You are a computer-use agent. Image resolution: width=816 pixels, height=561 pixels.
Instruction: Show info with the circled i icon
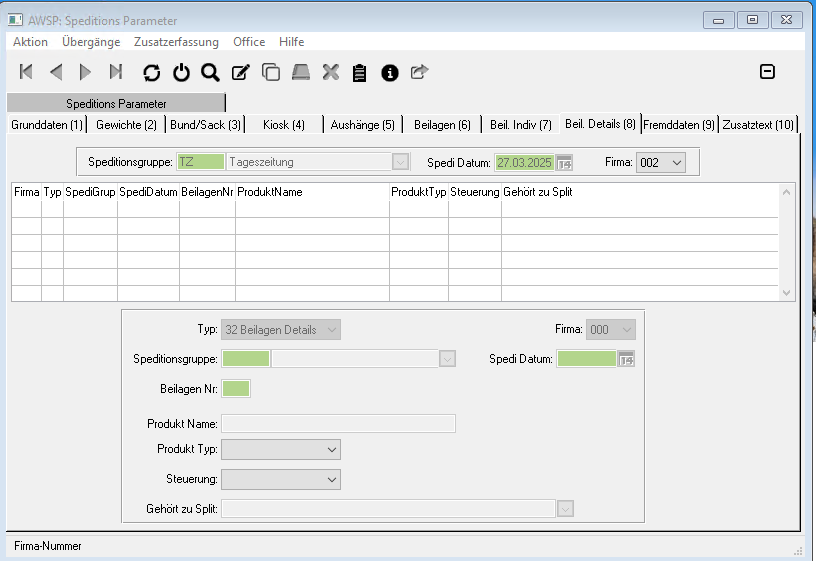[390, 72]
